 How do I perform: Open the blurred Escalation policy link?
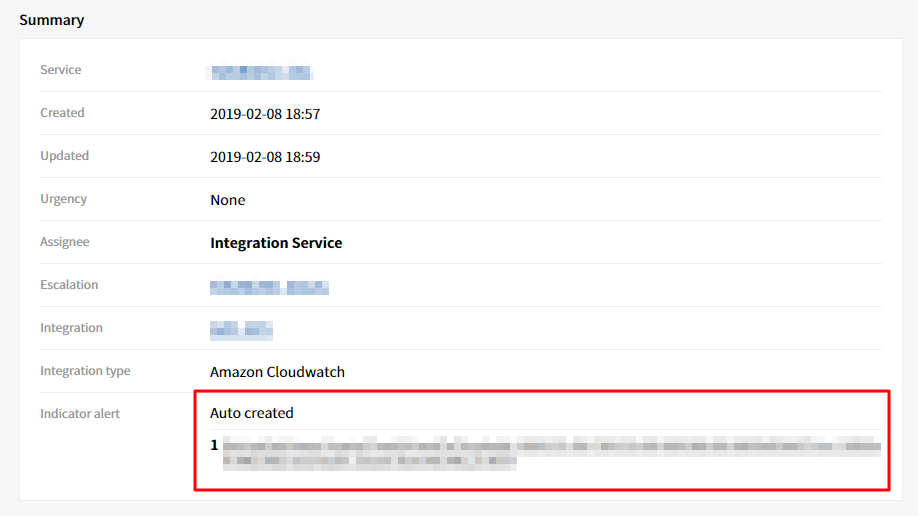pos(269,287)
